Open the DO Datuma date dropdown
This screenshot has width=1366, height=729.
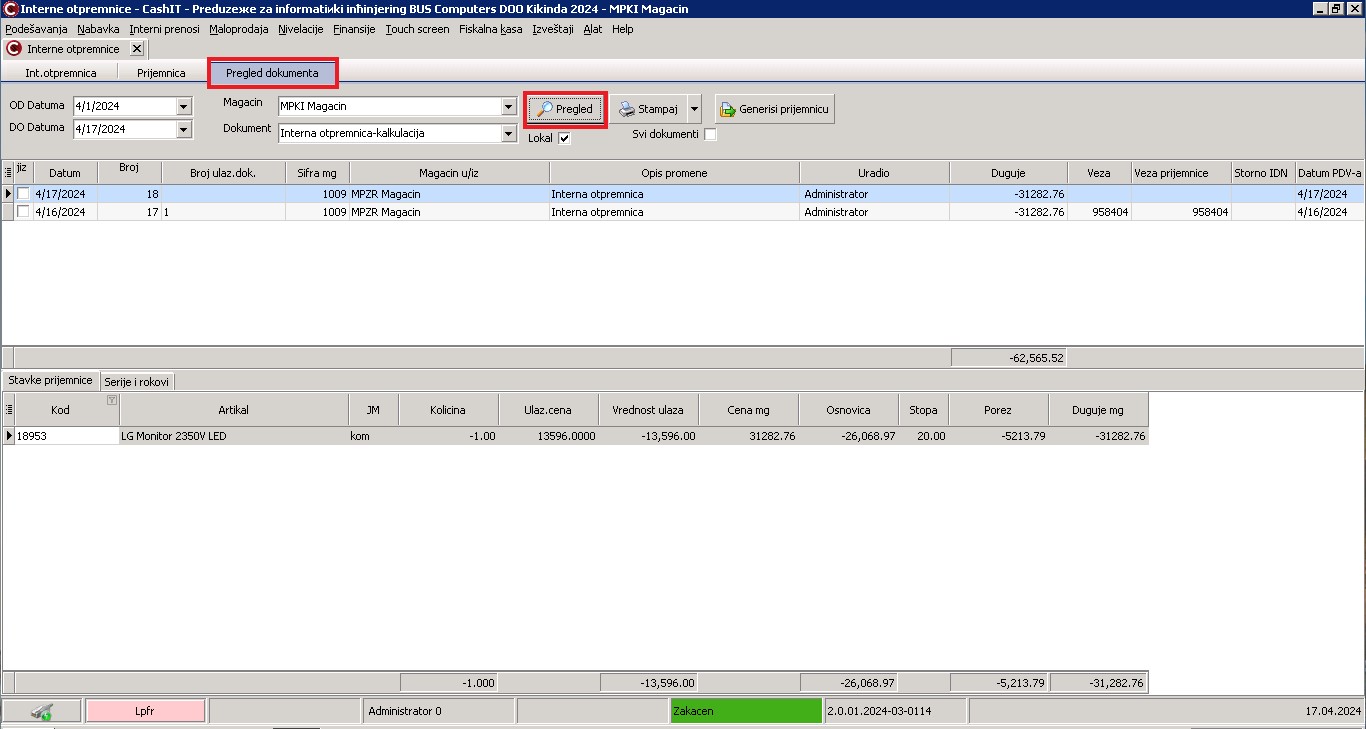pos(183,129)
